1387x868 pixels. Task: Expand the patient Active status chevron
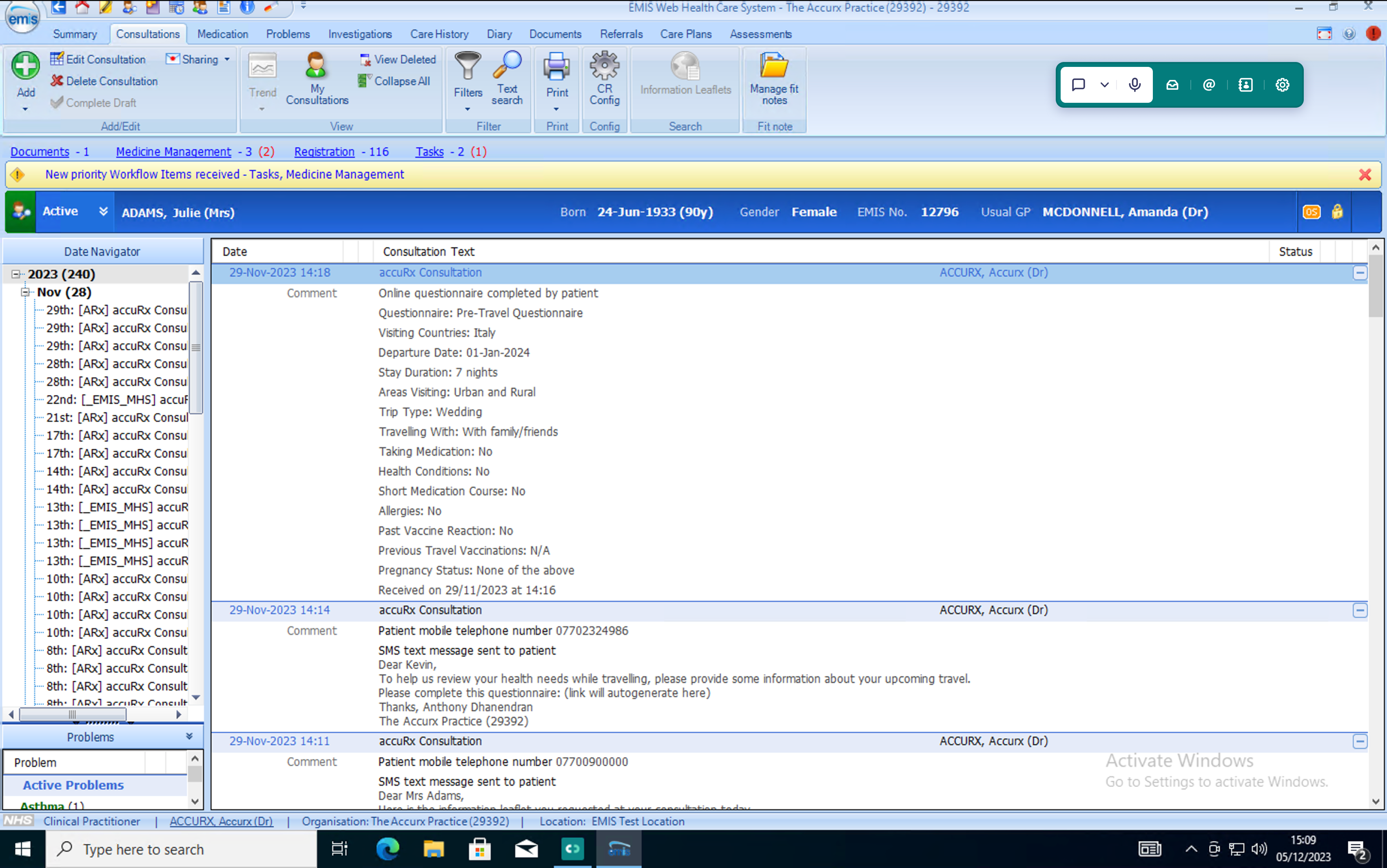point(103,211)
